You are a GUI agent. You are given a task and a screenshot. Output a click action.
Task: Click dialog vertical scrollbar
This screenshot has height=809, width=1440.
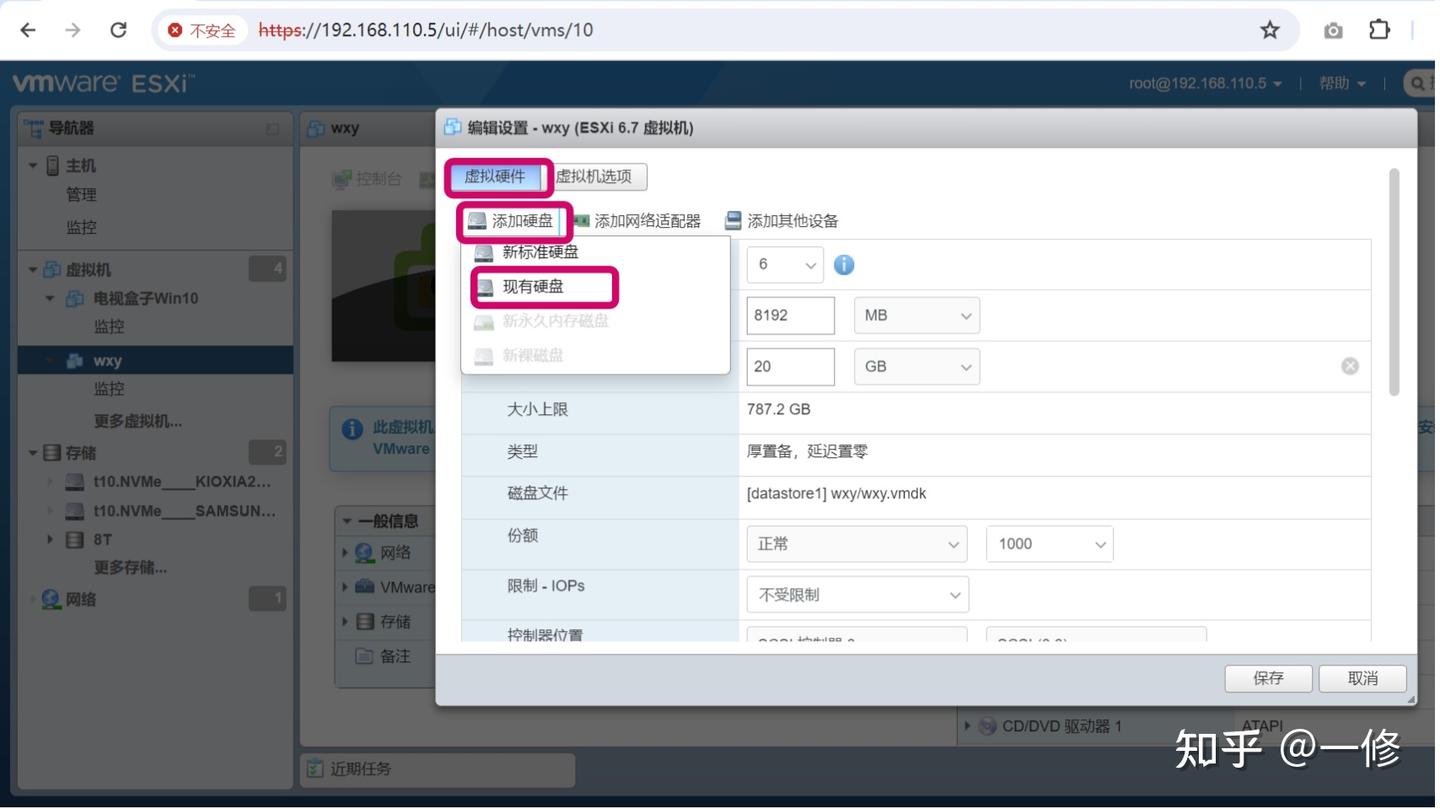pyautogui.click(x=1394, y=282)
